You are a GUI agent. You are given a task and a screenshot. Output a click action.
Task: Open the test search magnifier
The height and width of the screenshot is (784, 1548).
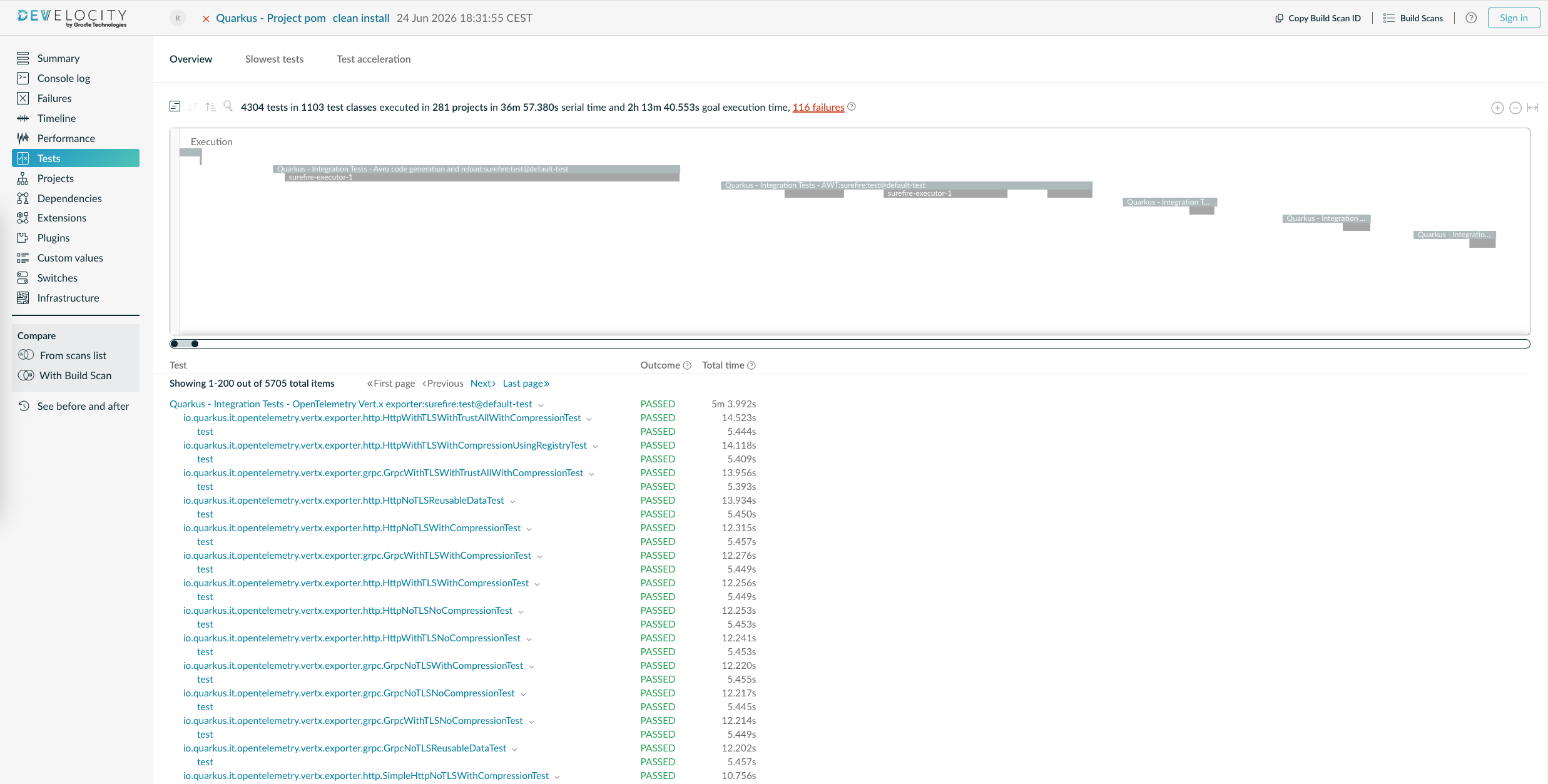(x=228, y=106)
